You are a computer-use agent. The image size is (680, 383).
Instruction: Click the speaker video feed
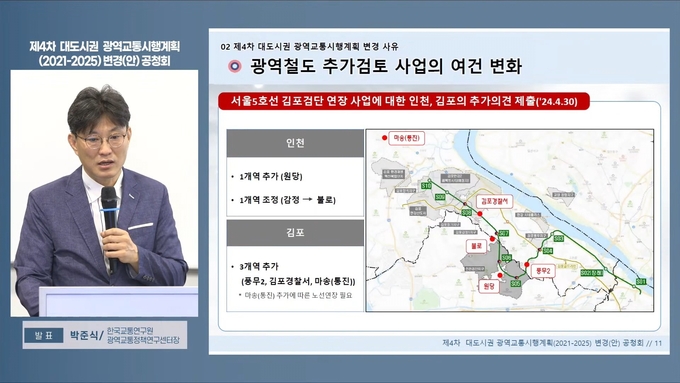105,193
